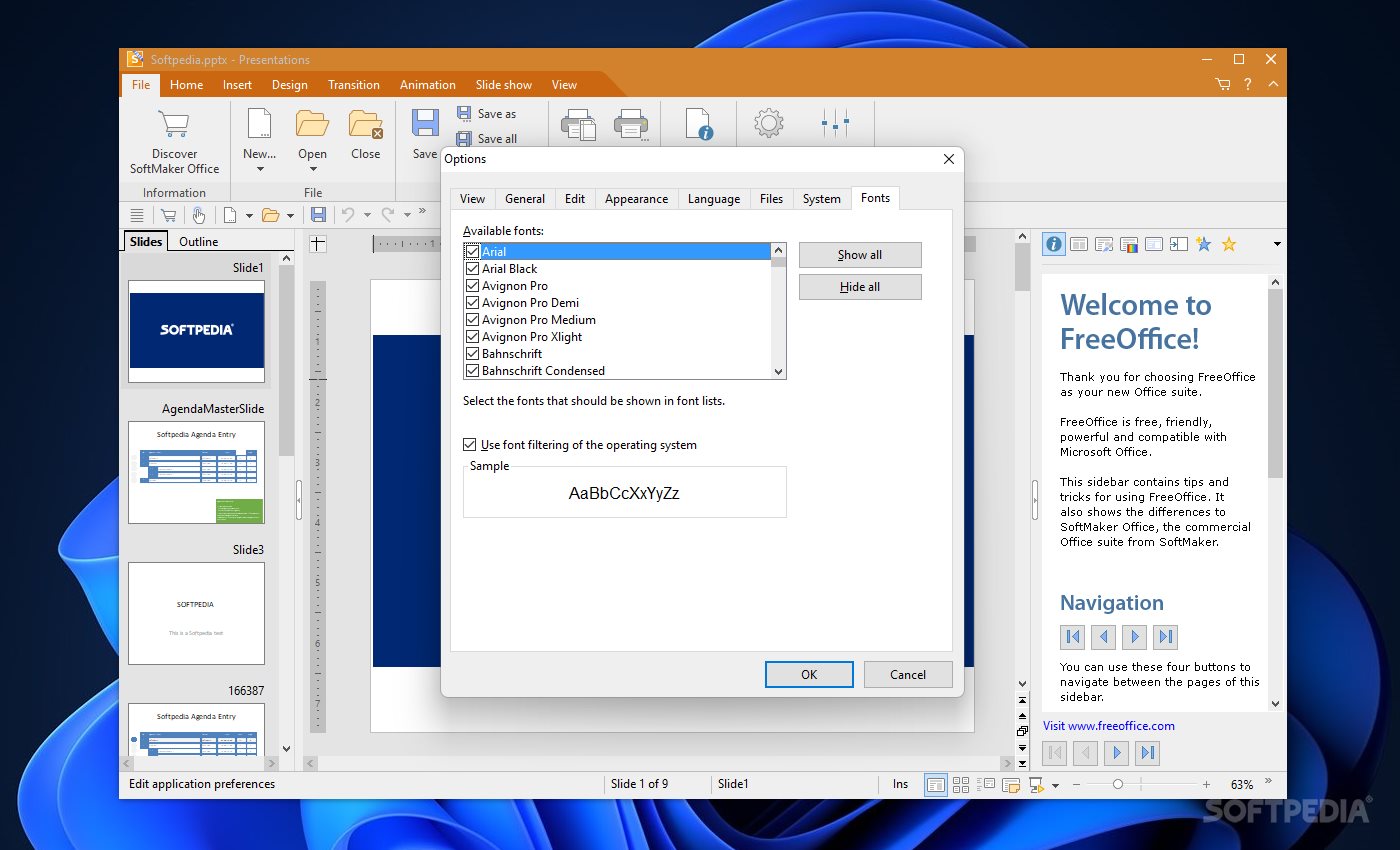Click sidebar Navigation next page button
1400x850 pixels.
1134,636
